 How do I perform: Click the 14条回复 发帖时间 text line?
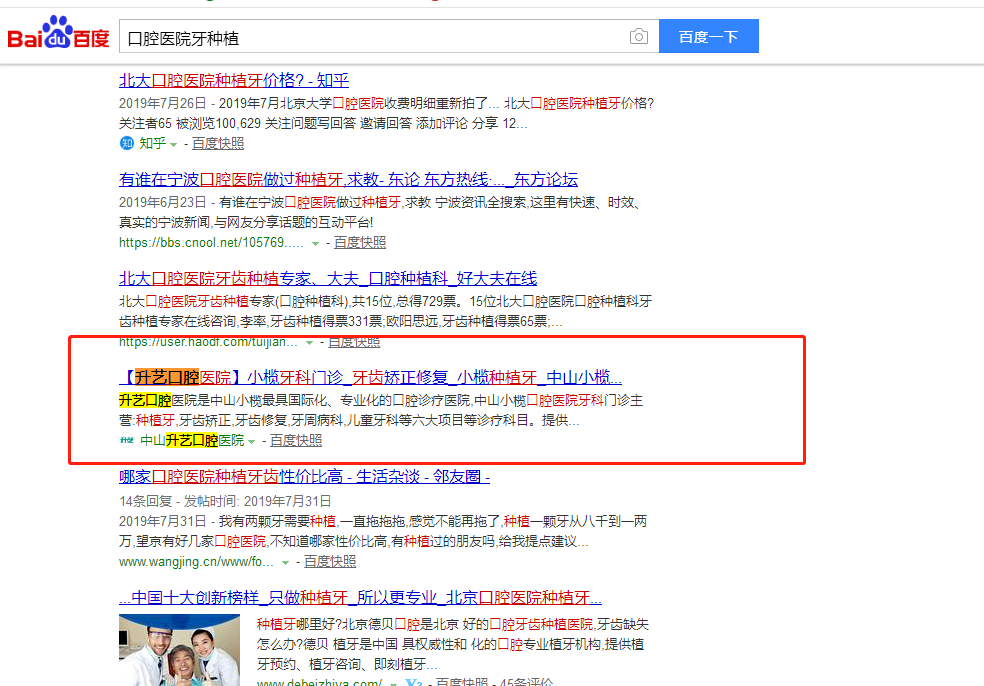tap(225, 501)
